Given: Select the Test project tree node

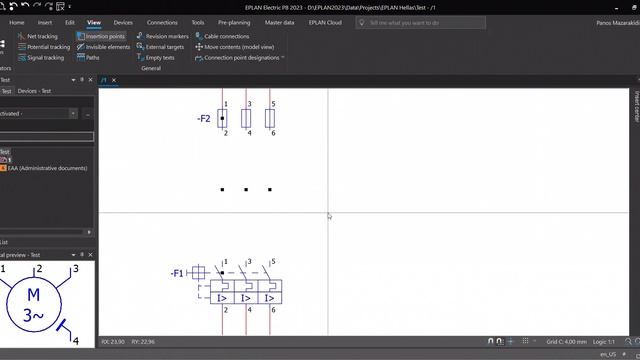Looking at the screenshot, I should (x=5, y=151).
